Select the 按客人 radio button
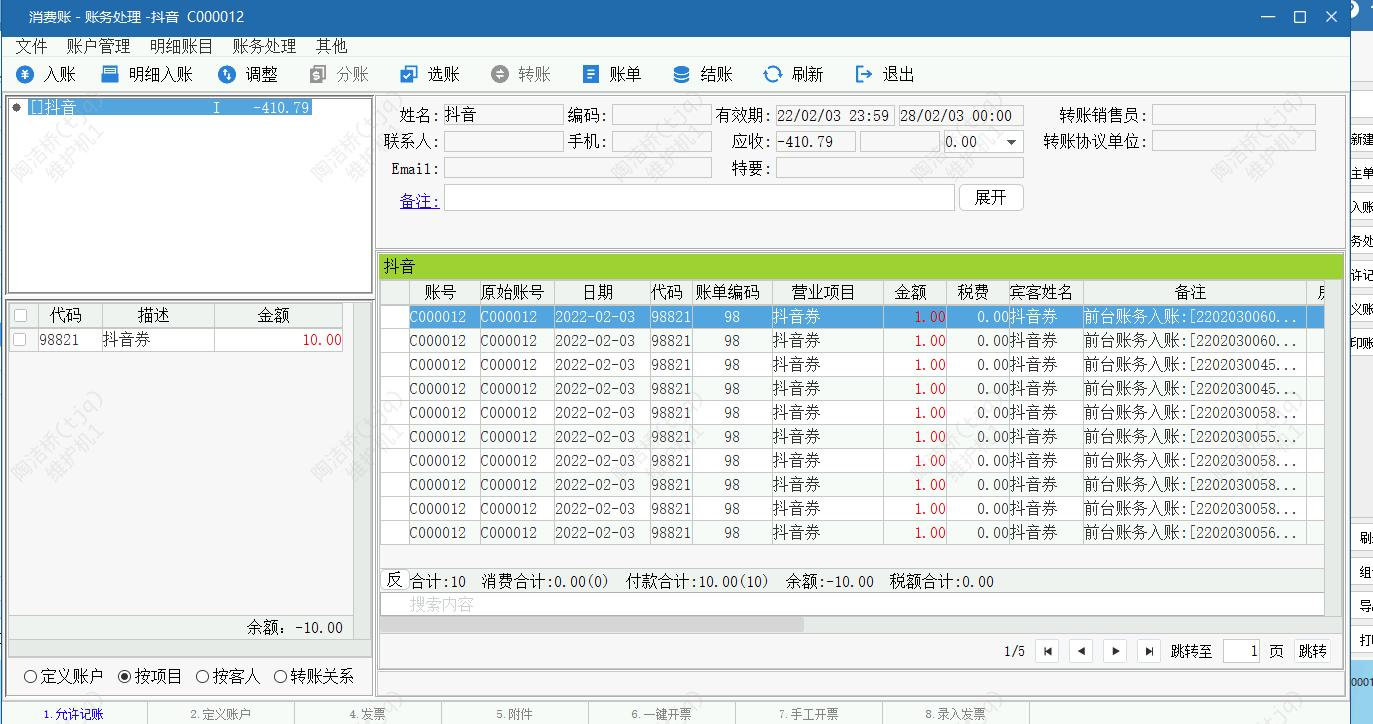 pyautogui.click(x=202, y=677)
